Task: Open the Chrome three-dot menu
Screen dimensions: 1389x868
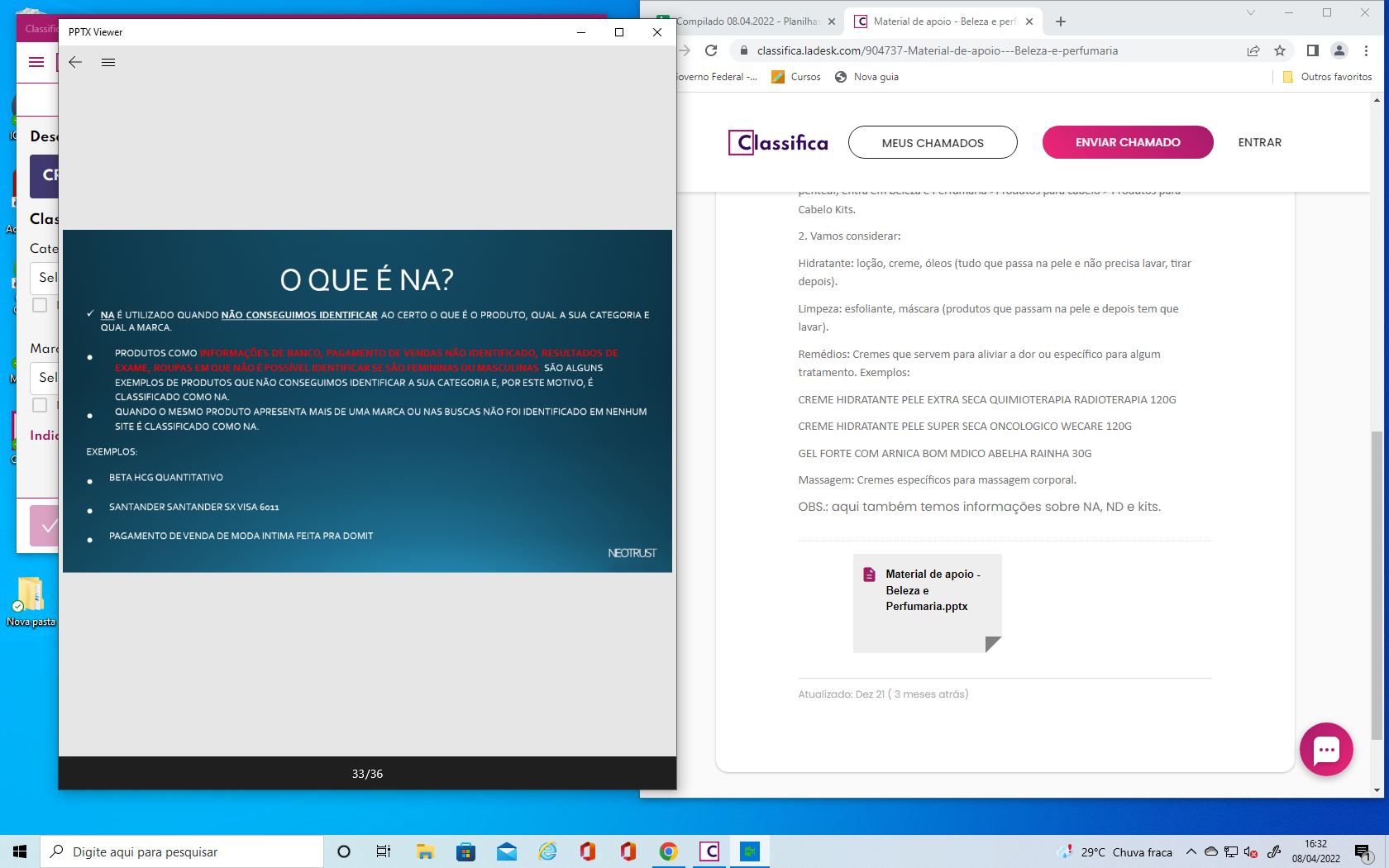Action: pyautogui.click(x=1366, y=50)
